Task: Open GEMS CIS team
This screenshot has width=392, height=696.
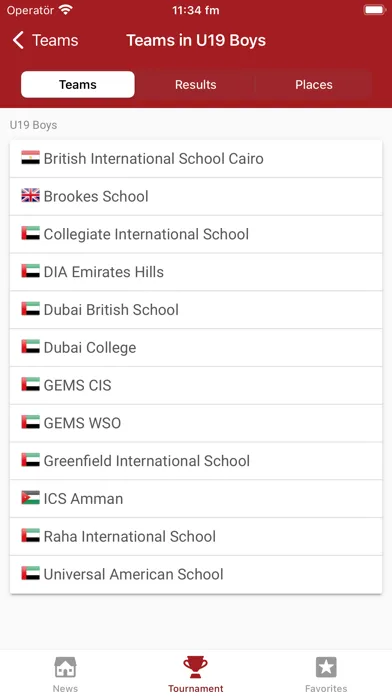Action: coord(196,385)
